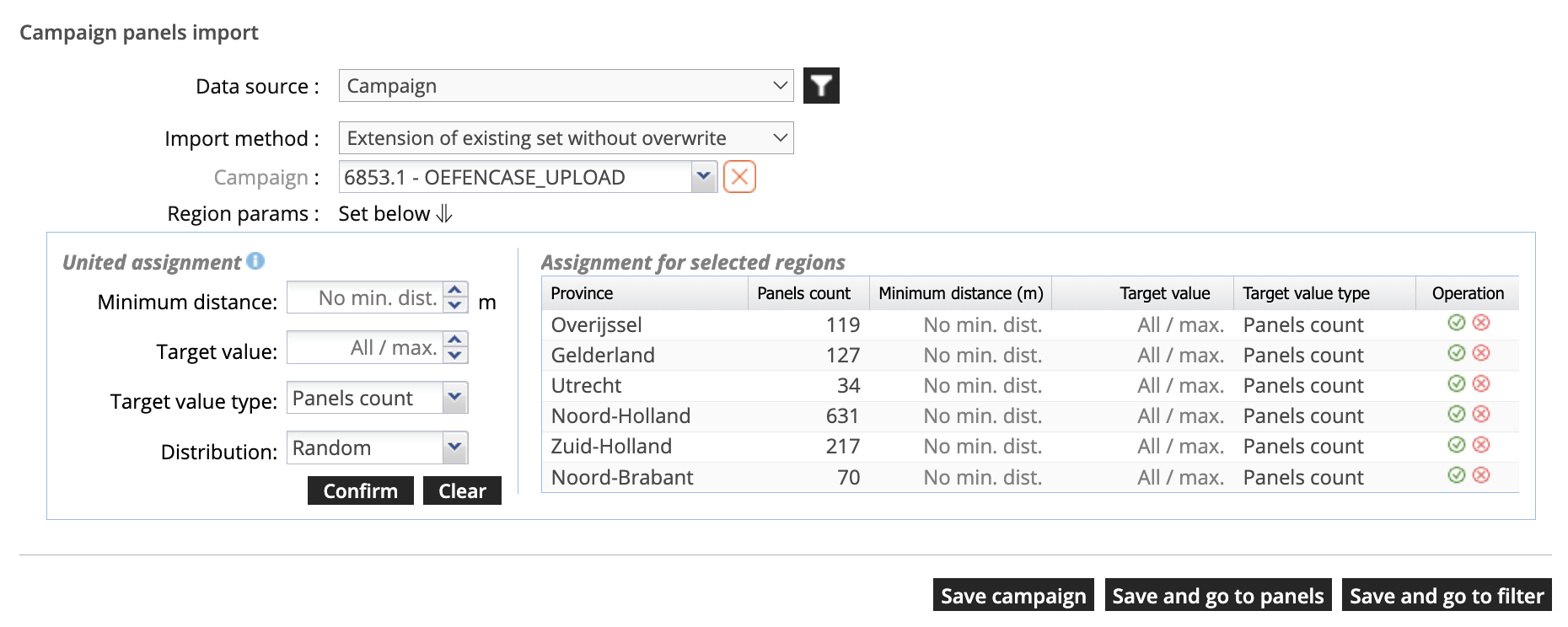Viewport: 1568px width, 627px height.
Task: Sort by the Panels count column header
Action: (x=803, y=293)
